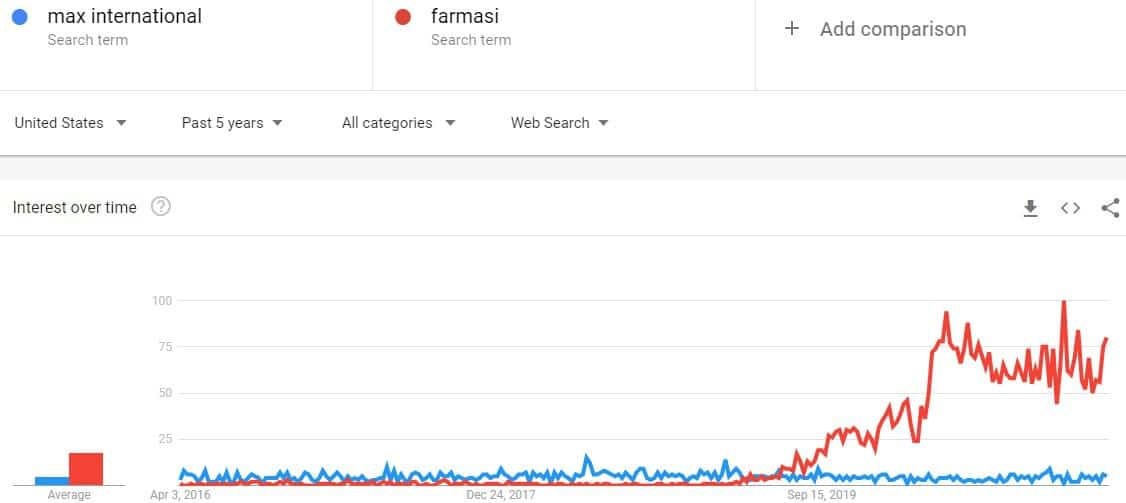Click the plus icon to add comparison
This screenshot has width=1126, height=503.
792,29
